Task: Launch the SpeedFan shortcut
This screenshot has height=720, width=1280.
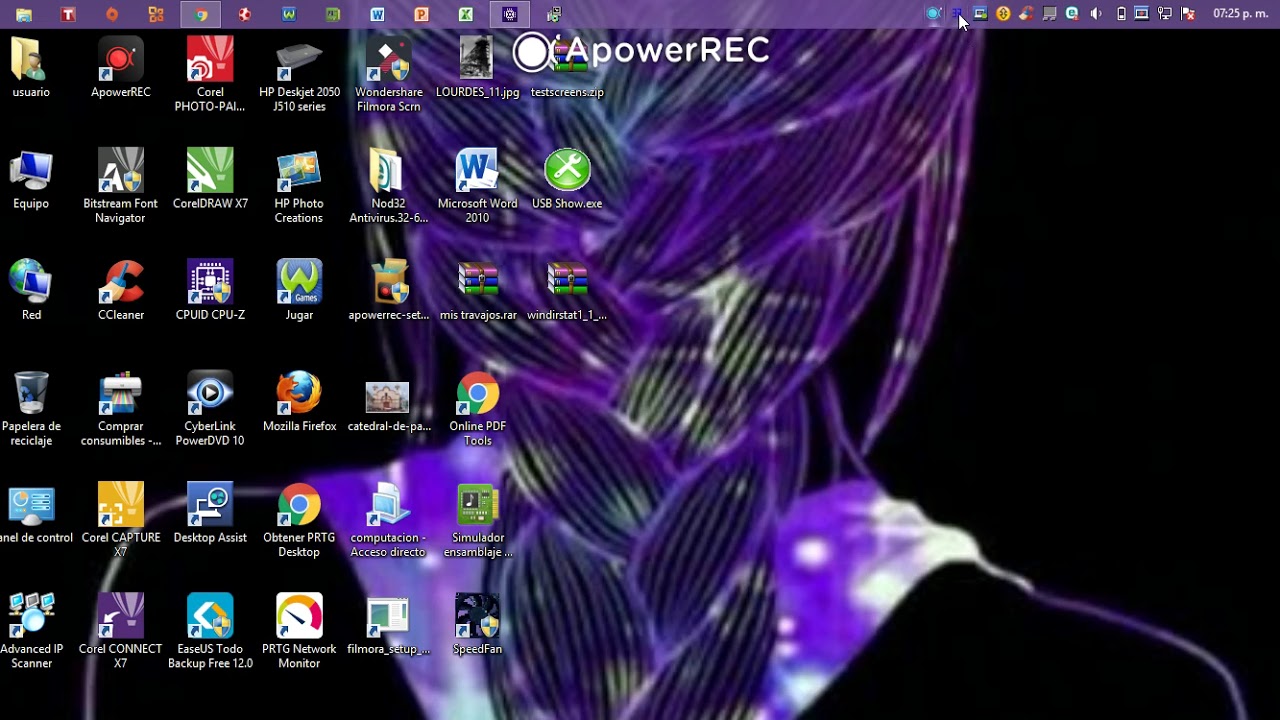Action: (x=477, y=625)
